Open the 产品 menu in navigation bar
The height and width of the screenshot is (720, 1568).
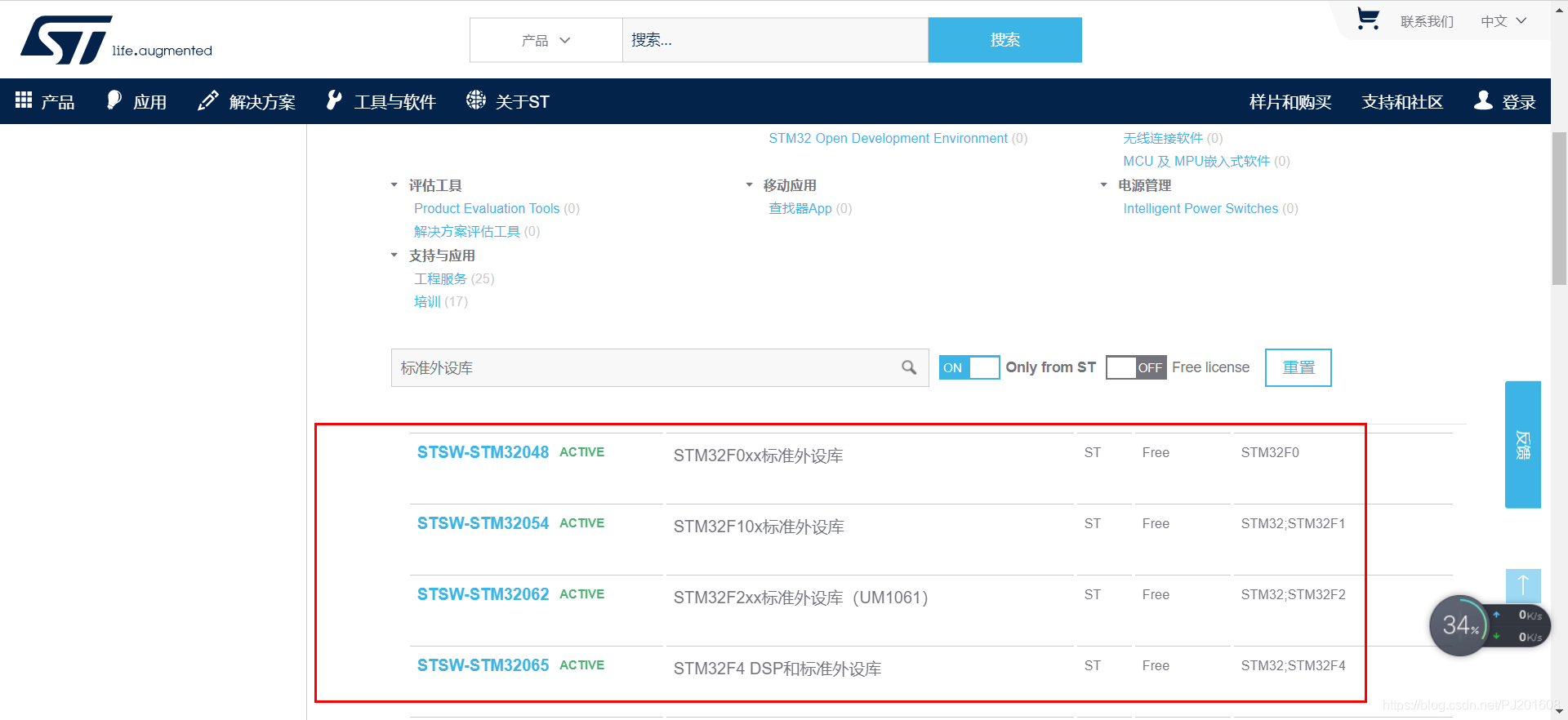pyautogui.click(x=58, y=102)
